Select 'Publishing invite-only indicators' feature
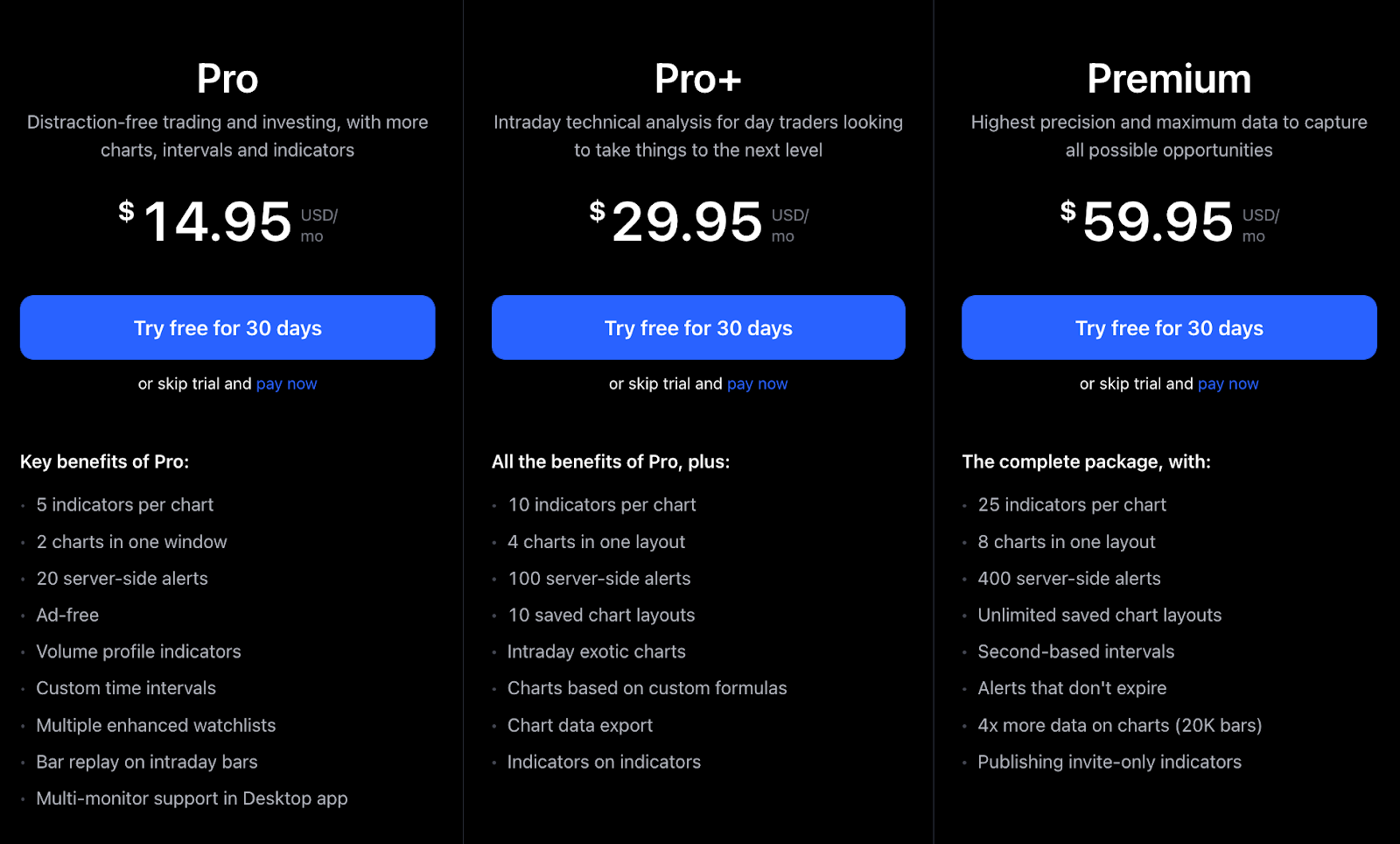This screenshot has height=844, width=1400. click(x=1109, y=762)
